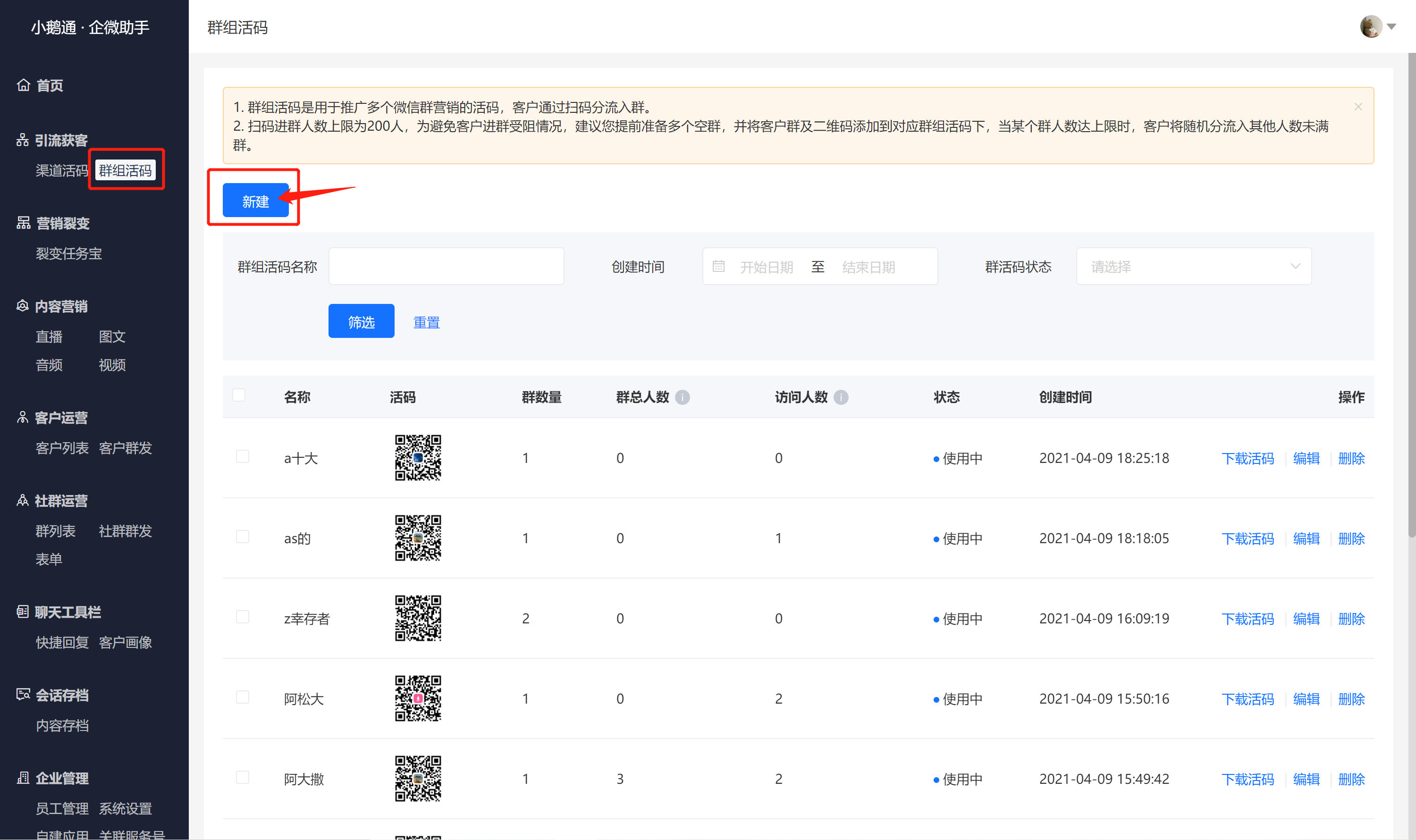Close the orange notice banner
The height and width of the screenshot is (840, 1416).
pos(1358,107)
